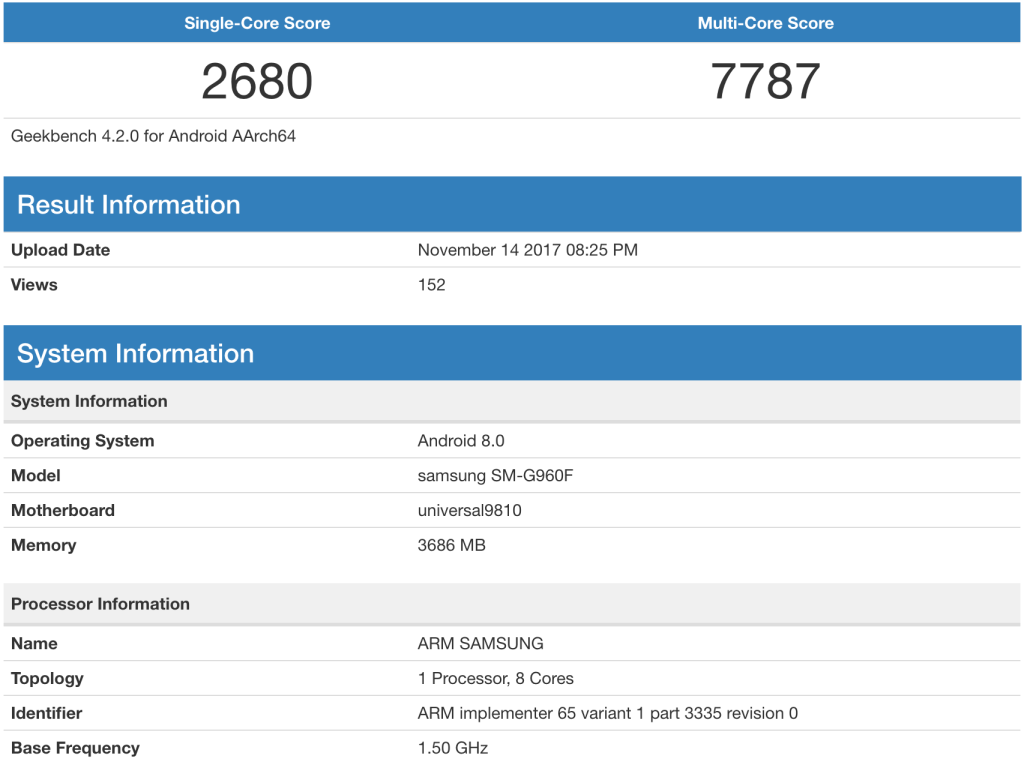Select the views count 152
This screenshot has height=768, width=1024.
tap(432, 285)
